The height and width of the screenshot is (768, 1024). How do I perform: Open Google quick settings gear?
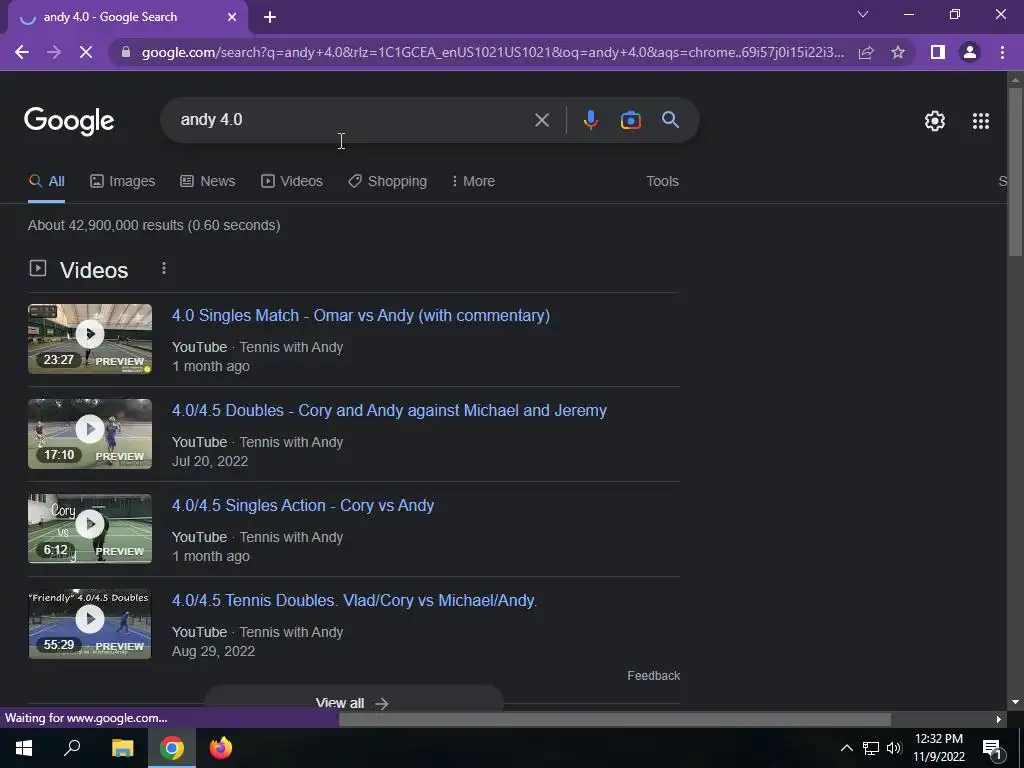point(935,121)
